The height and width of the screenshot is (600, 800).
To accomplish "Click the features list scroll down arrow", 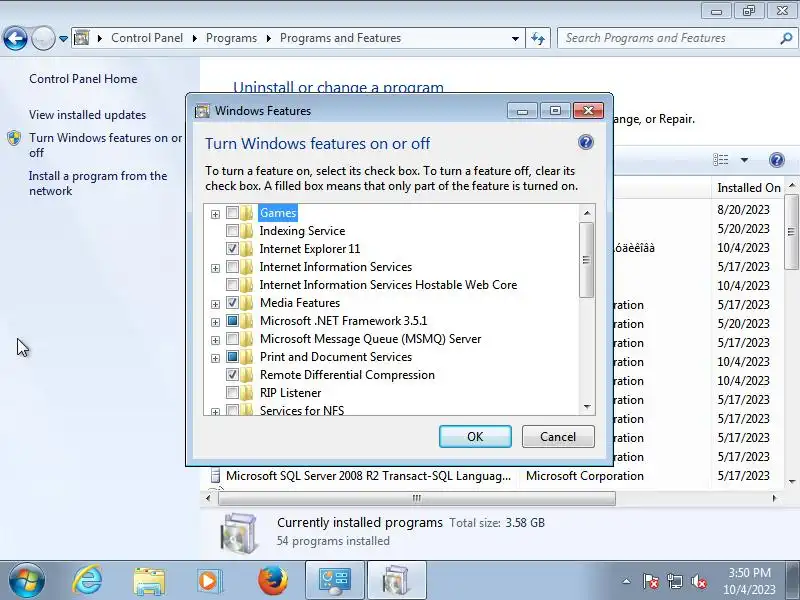I will point(587,407).
